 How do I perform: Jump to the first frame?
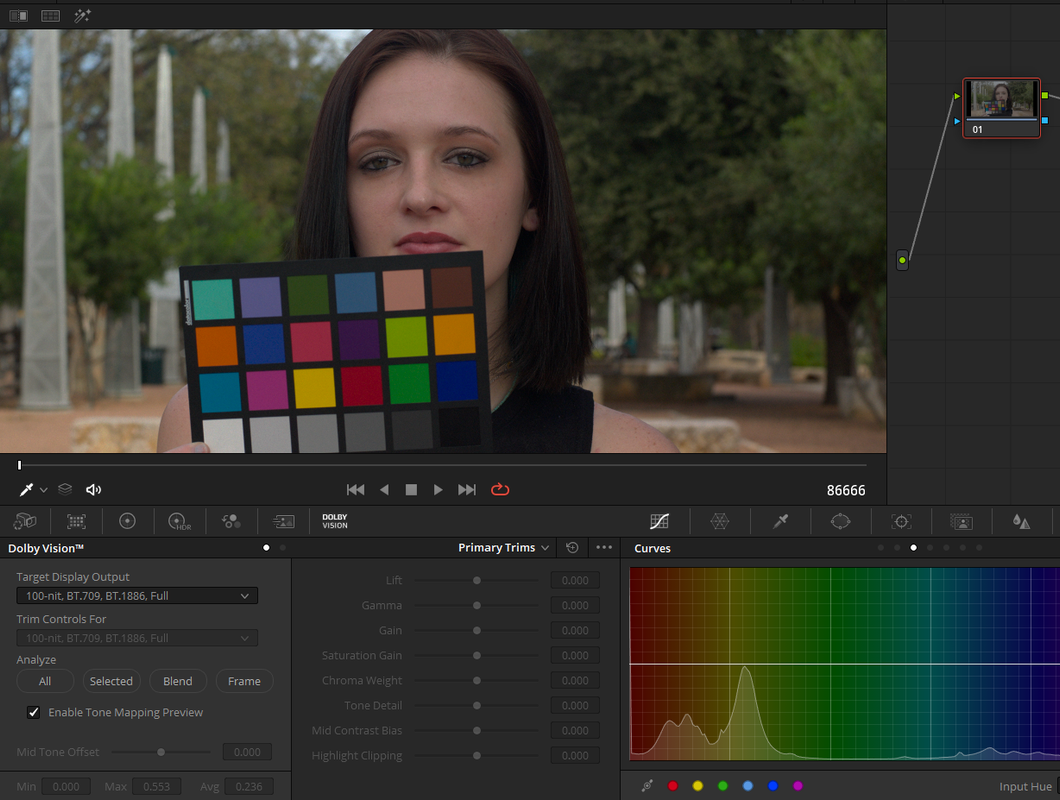click(x=356, y=490)
